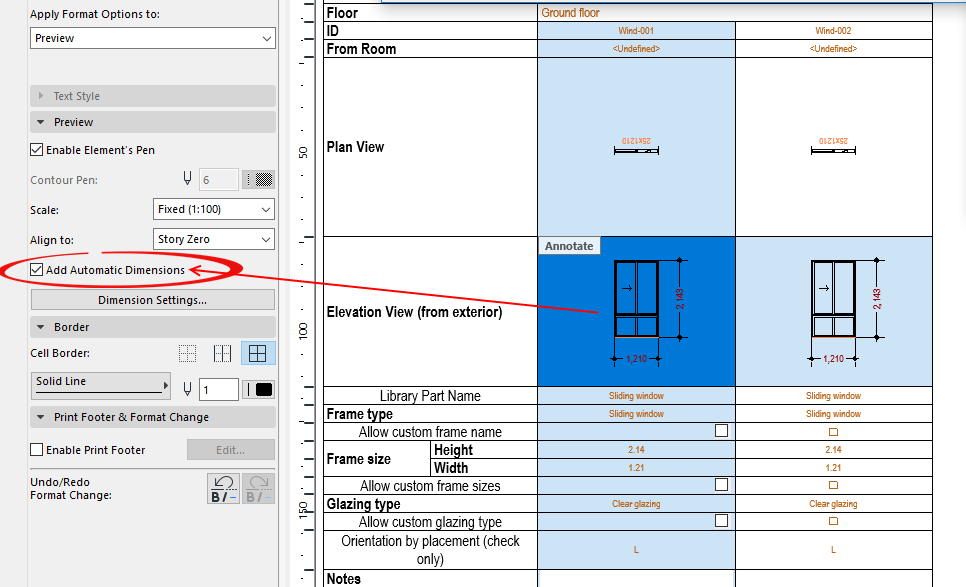Click the Frame size header cell
Image resolution: width=966 pixels, height=587 pixels.
tap(376, 459)
